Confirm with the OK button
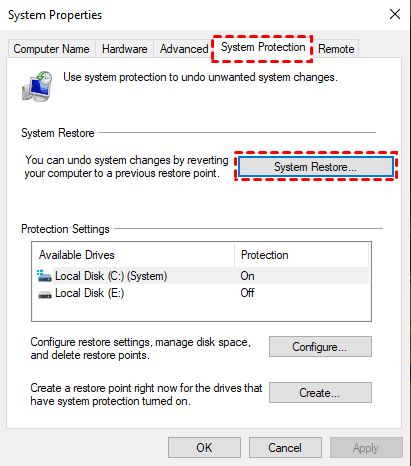This screenshot has width=411, height=466. (204, 448)
